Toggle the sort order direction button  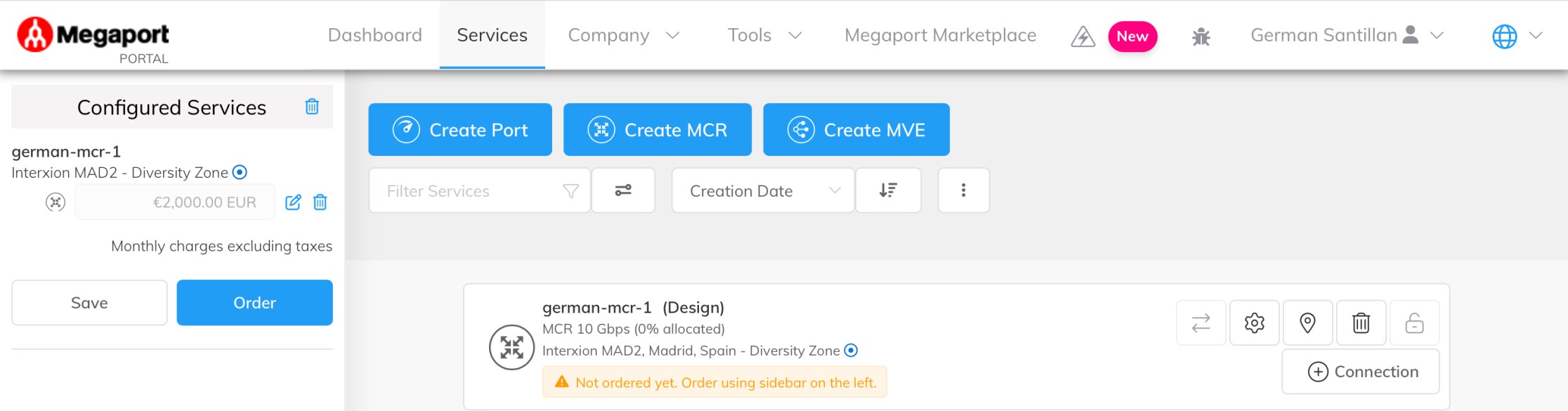coord(888,190)
